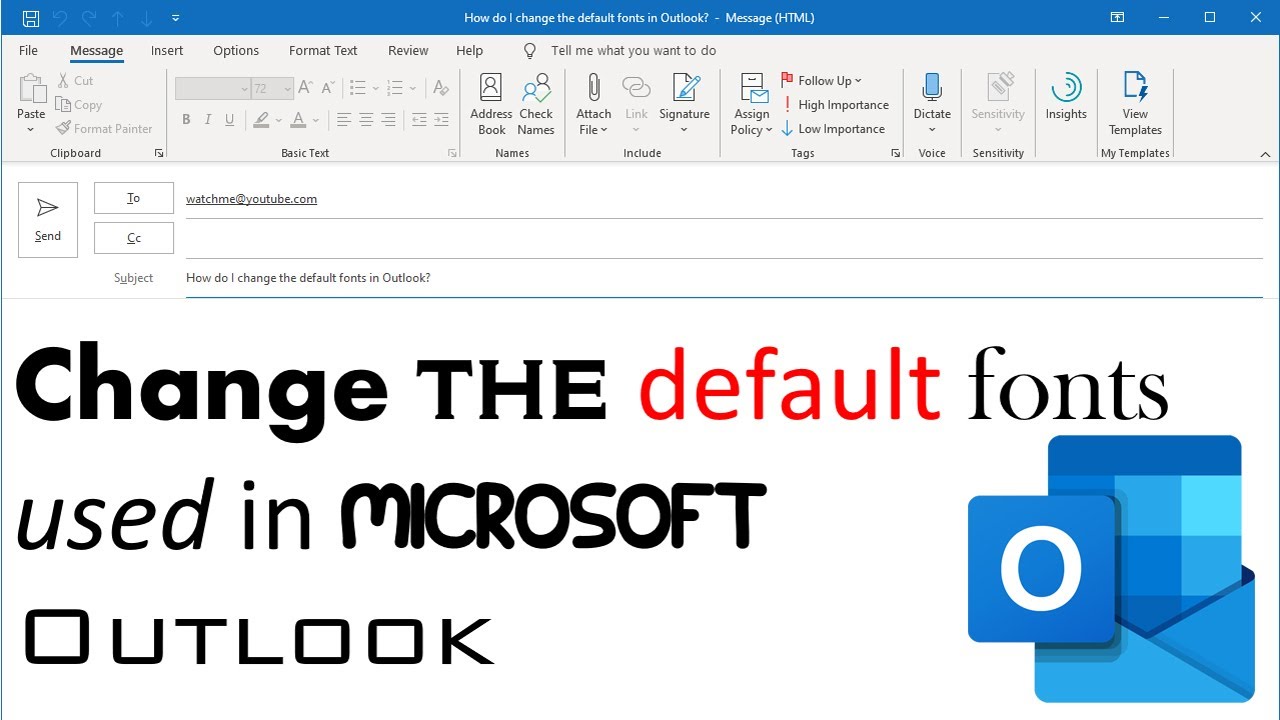Open Assign Policy menu

coord(752,104)
